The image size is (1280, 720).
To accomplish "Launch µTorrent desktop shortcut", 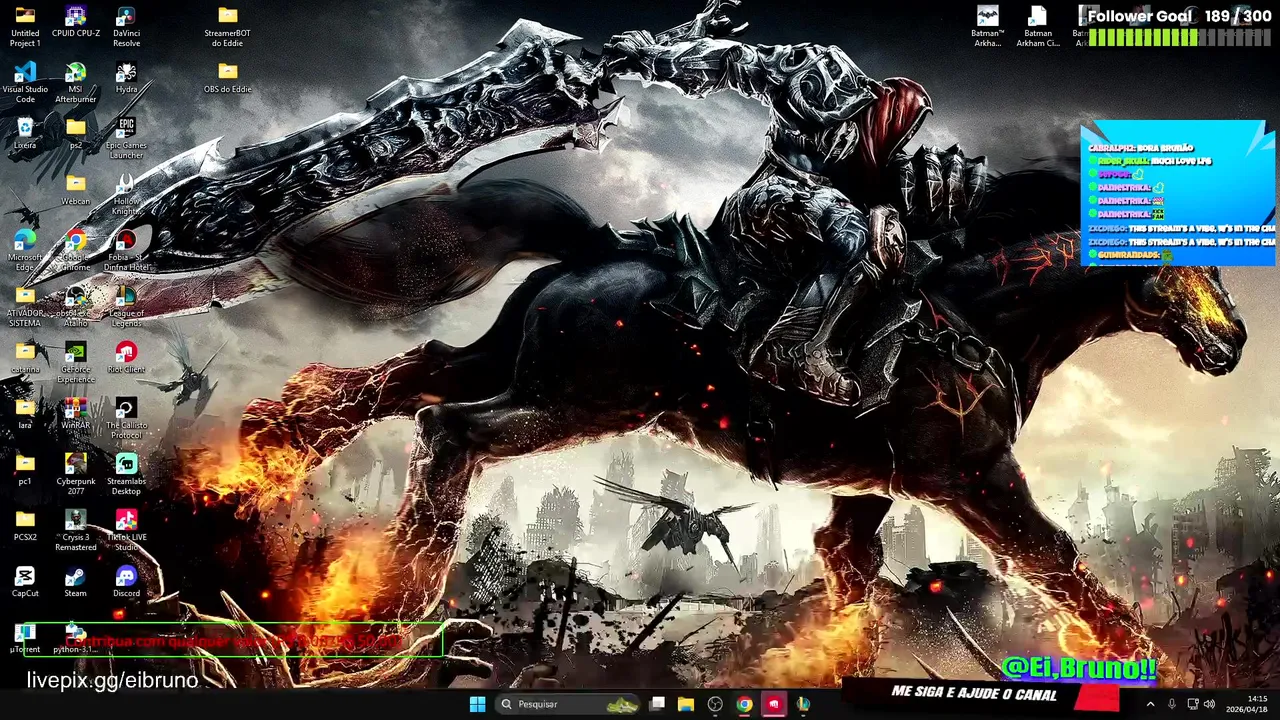I will (x=25, y=638).
